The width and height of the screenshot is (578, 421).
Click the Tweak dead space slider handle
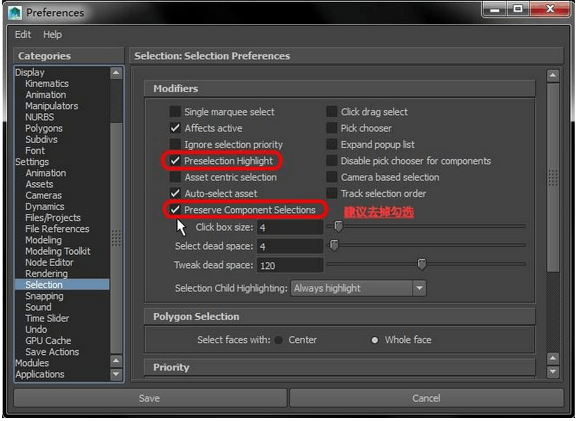[x=422, y=264]
